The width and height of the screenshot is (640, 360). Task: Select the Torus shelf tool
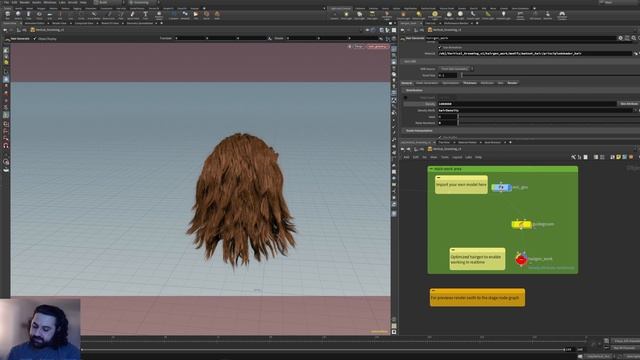click(x=39, y=15)
